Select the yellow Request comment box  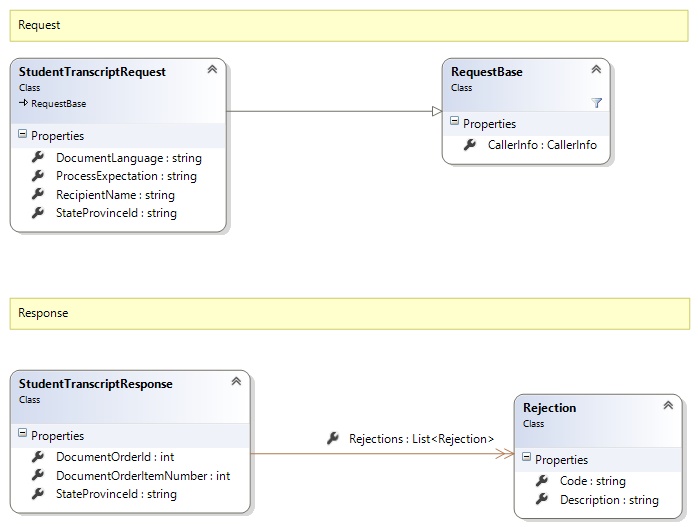click(x=349, y=25)
